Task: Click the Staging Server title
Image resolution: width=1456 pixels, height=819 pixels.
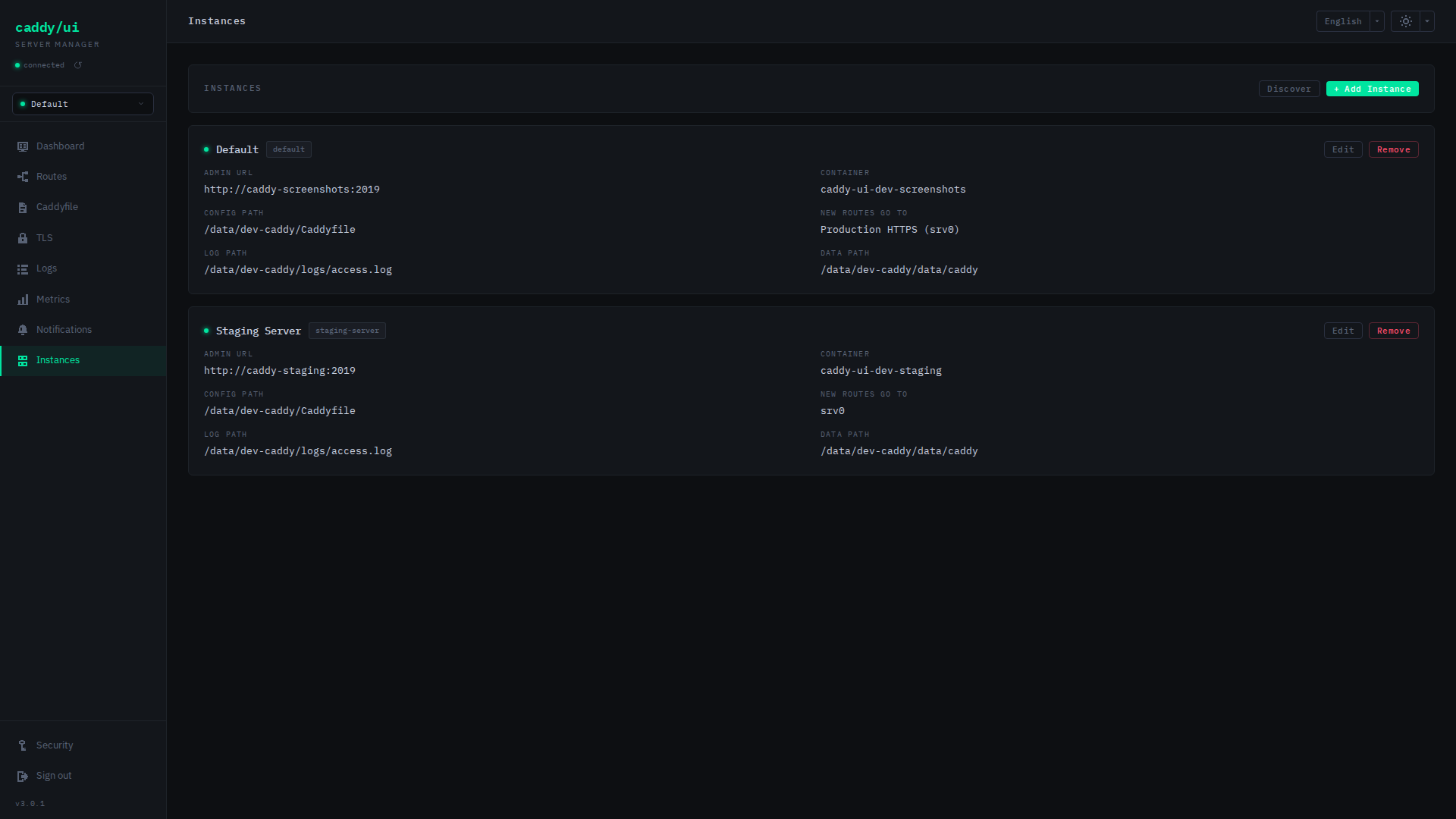Action: pos(259,331)
